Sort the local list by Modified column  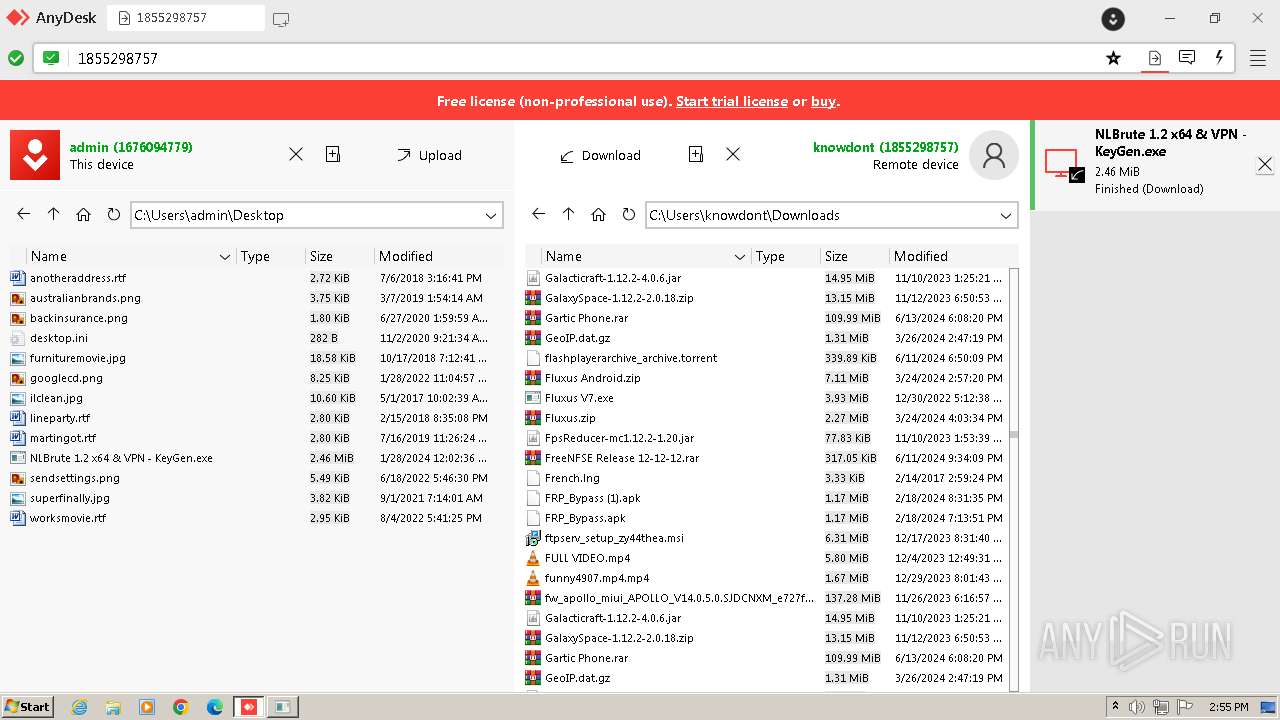(440, 256)
